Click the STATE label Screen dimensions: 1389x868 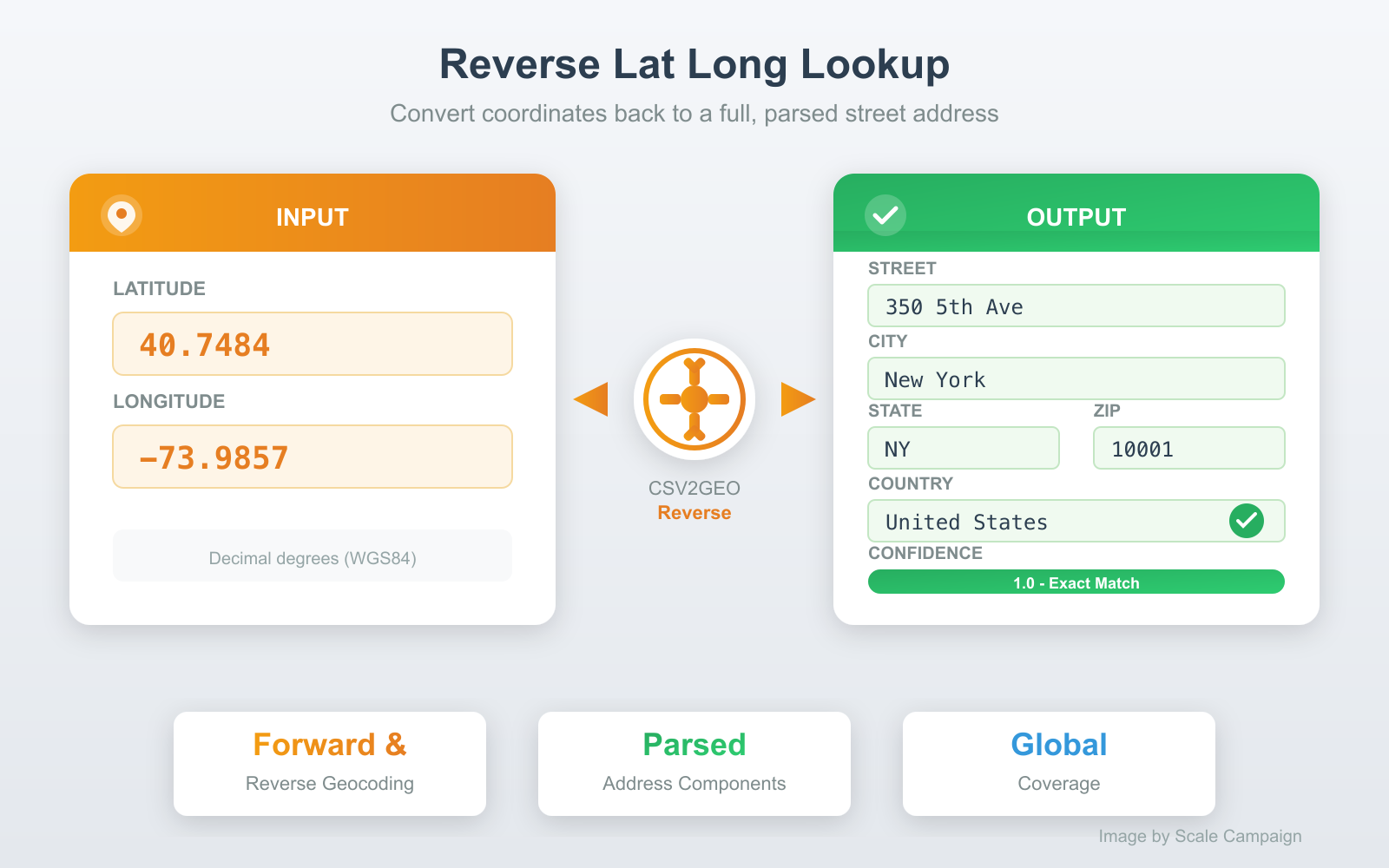tap(895, 411)
